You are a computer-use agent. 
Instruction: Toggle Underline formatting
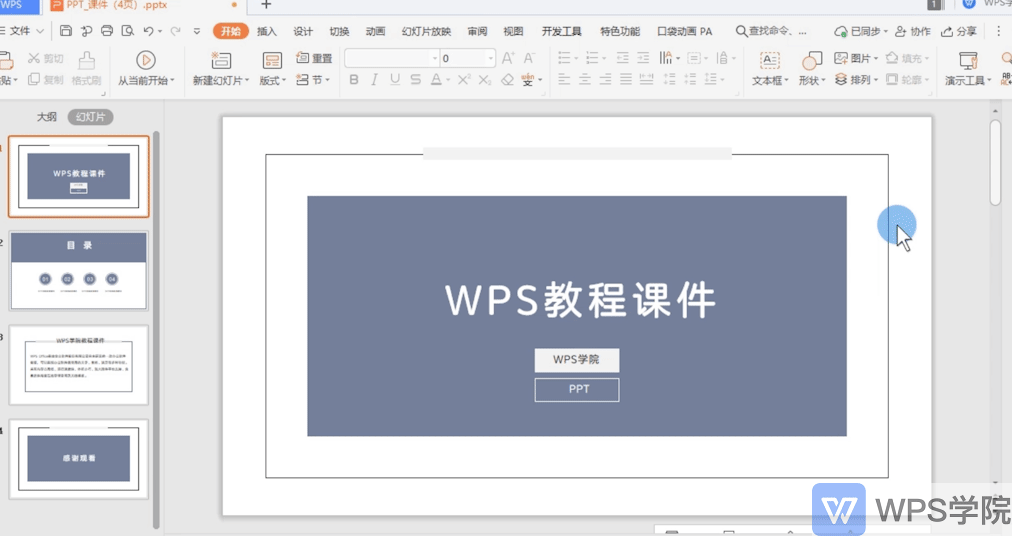[x=395, y=79]
